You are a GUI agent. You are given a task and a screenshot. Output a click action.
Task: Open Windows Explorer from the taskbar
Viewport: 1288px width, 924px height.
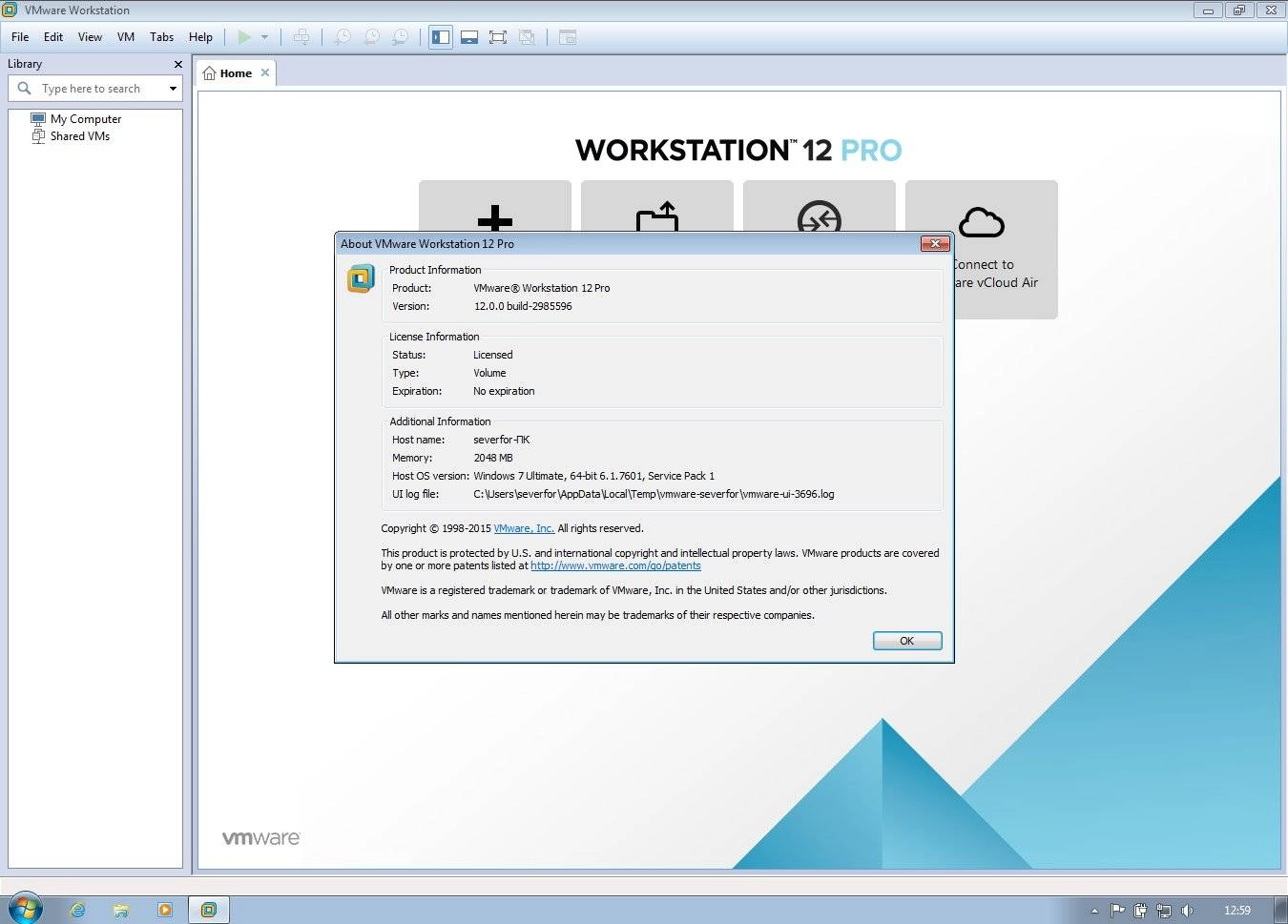121,910
